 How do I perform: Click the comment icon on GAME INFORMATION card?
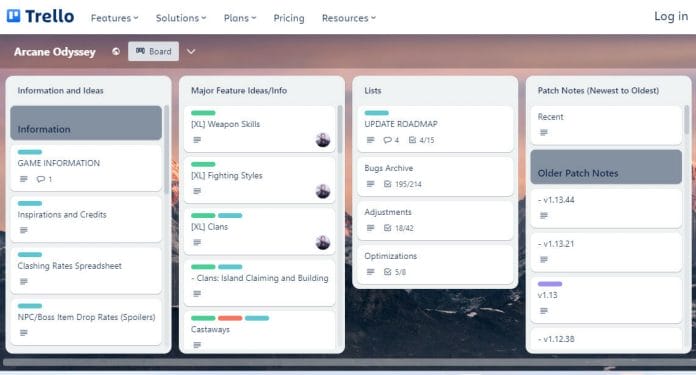(x=41, y=179)
